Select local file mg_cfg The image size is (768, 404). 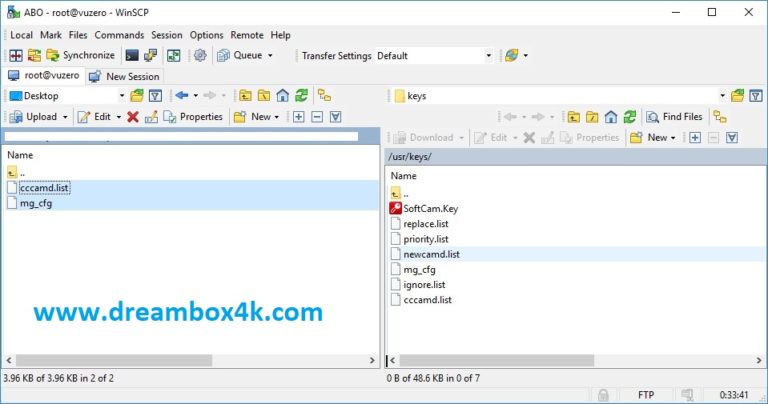click(x=36, y=203)
